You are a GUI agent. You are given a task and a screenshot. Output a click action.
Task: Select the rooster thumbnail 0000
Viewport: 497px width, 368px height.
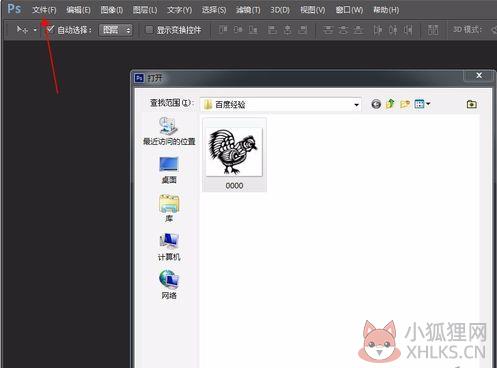tap(234, 152)
